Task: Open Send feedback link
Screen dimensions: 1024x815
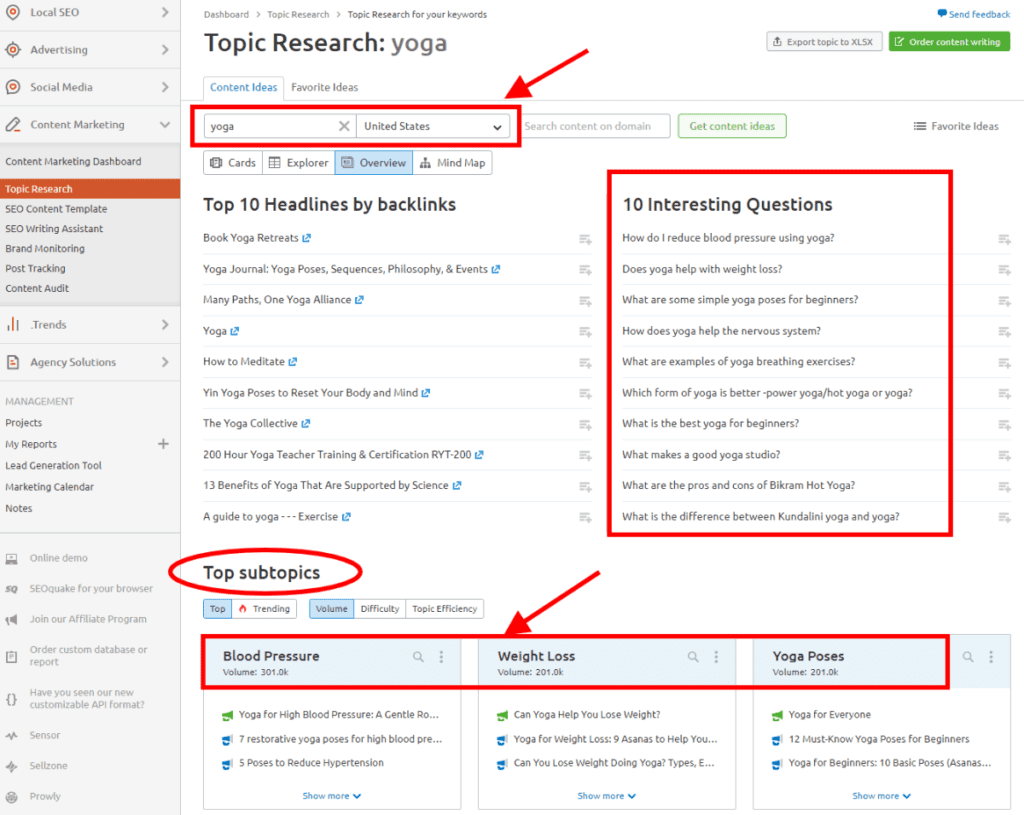Action: click(x=974, y=14)
